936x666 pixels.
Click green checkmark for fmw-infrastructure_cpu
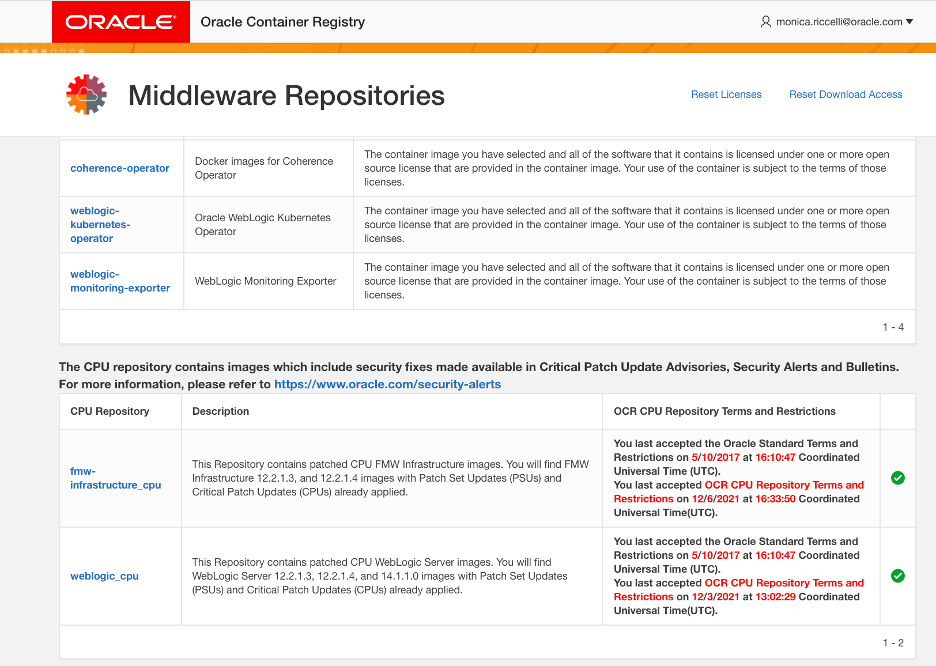[x=897, y=477]
